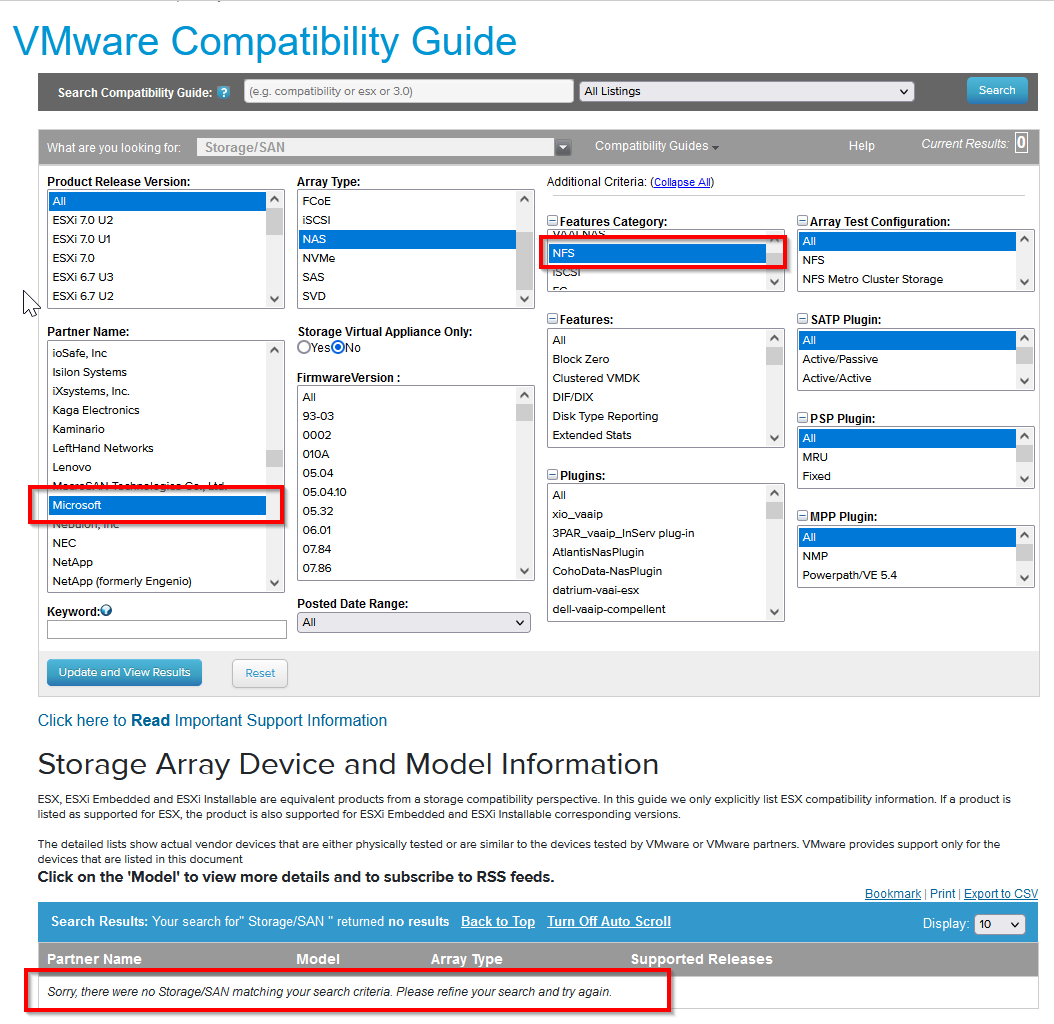Screen dimensions: 1054x1024
Task: Click the Keyword input field
Action: point(167,629)
